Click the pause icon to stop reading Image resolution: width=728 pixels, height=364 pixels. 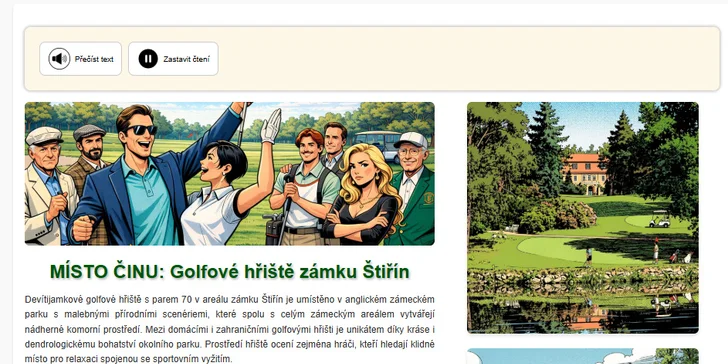click(x=148, y=59)
